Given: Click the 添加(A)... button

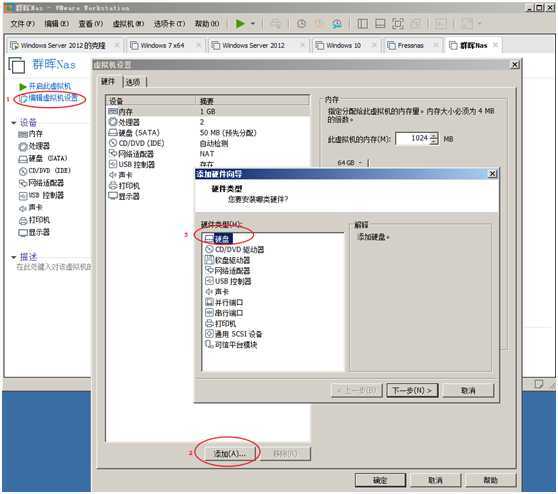Looking at the screenshot, I should pos(230,453).
